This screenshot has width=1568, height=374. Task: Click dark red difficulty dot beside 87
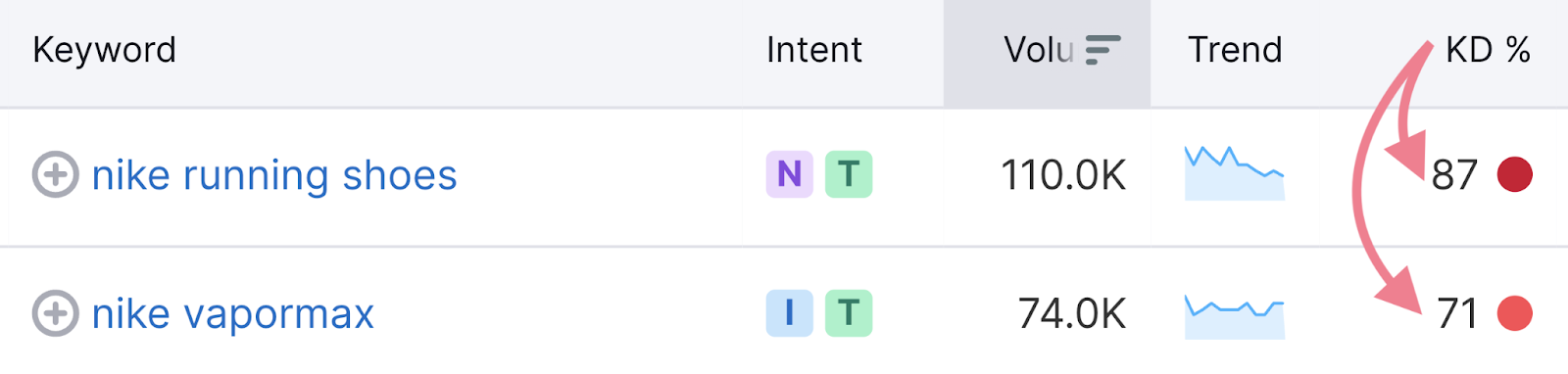pyautogui.click(x=1515, y=174)
